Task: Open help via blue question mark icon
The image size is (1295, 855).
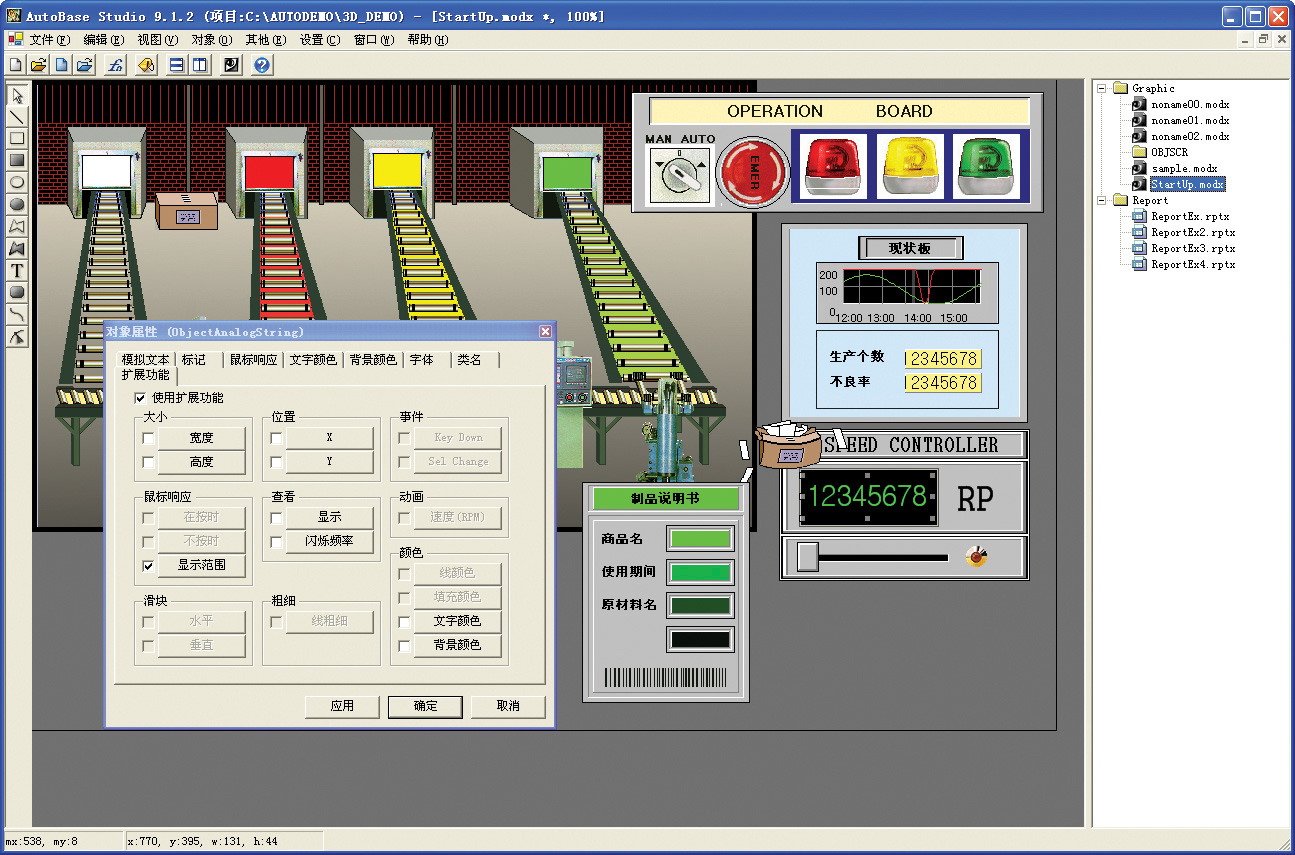Action: (262, 66)
